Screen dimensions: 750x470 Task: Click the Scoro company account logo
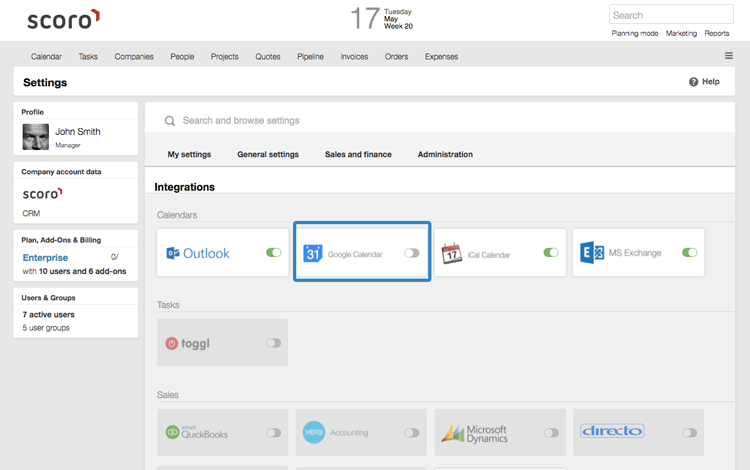(43, 194)
